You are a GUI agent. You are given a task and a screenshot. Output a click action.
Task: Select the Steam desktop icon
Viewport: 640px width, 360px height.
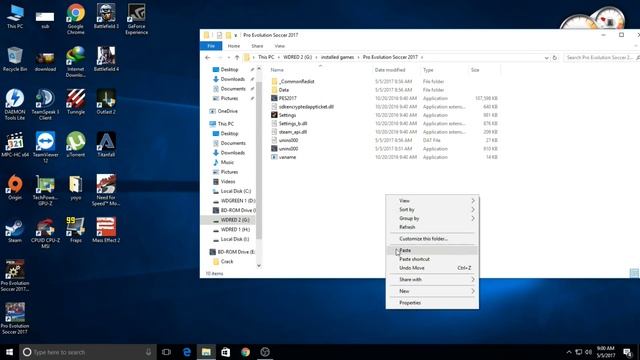tap(15, 231)
